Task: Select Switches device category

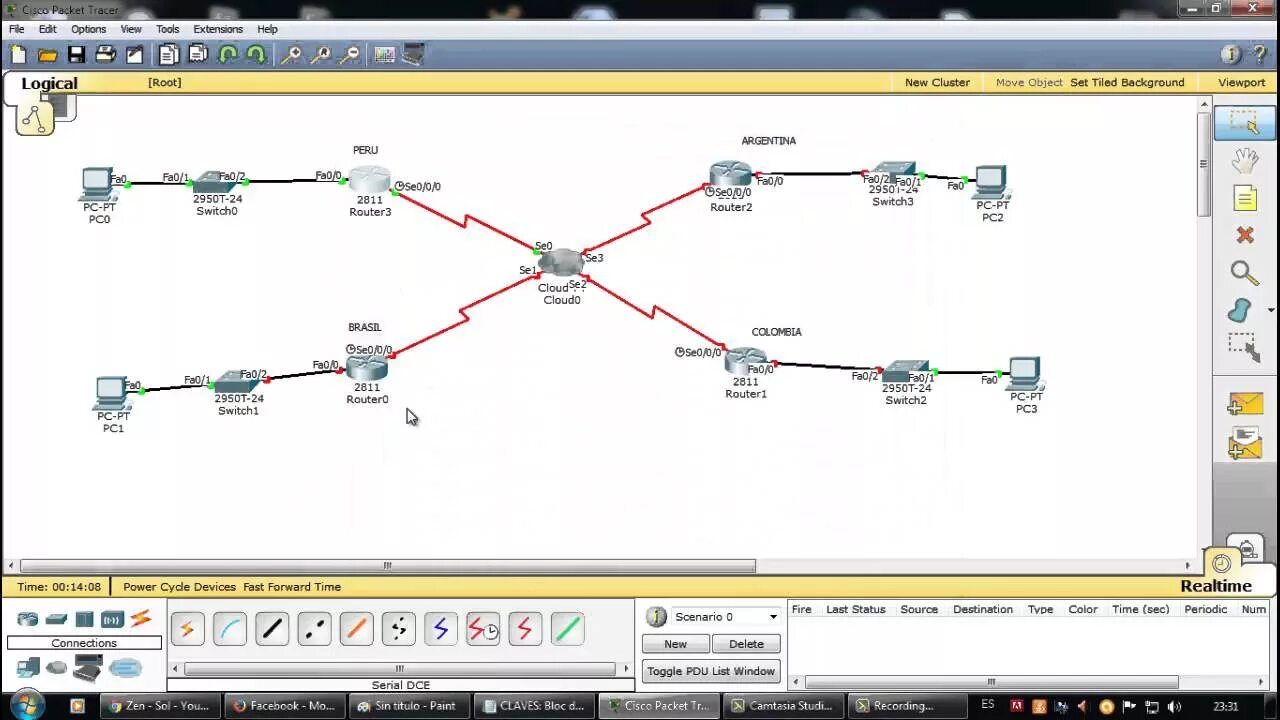Action: [x=56, y=619]
